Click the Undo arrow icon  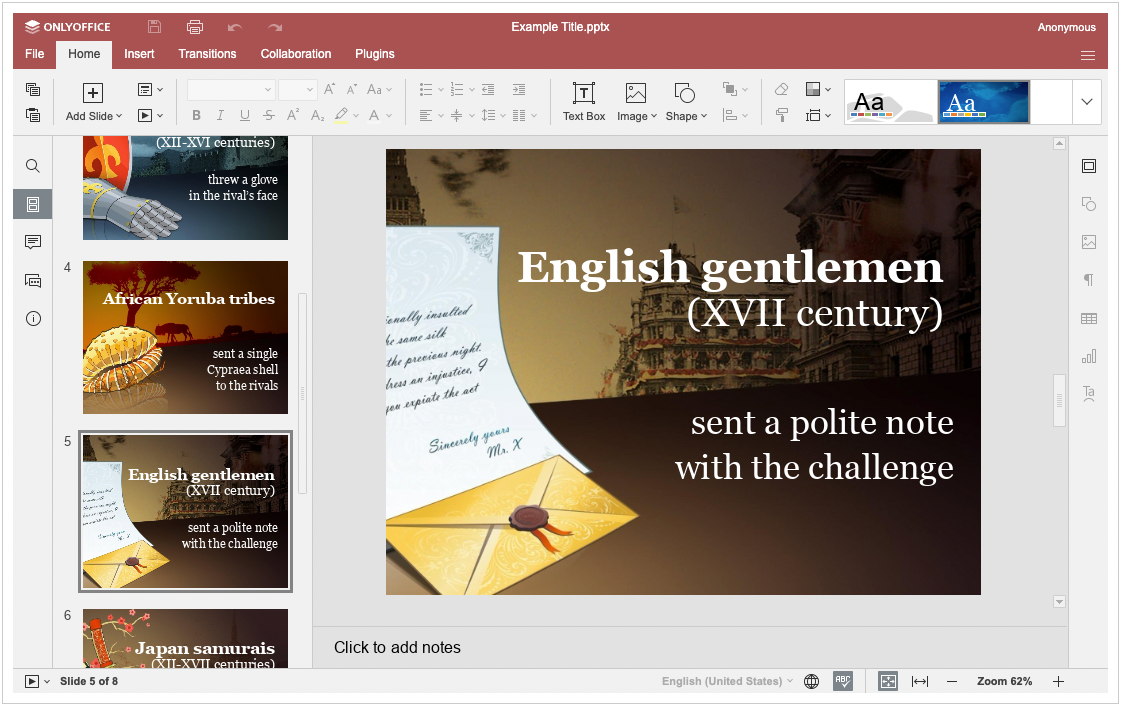coord(234,27)
